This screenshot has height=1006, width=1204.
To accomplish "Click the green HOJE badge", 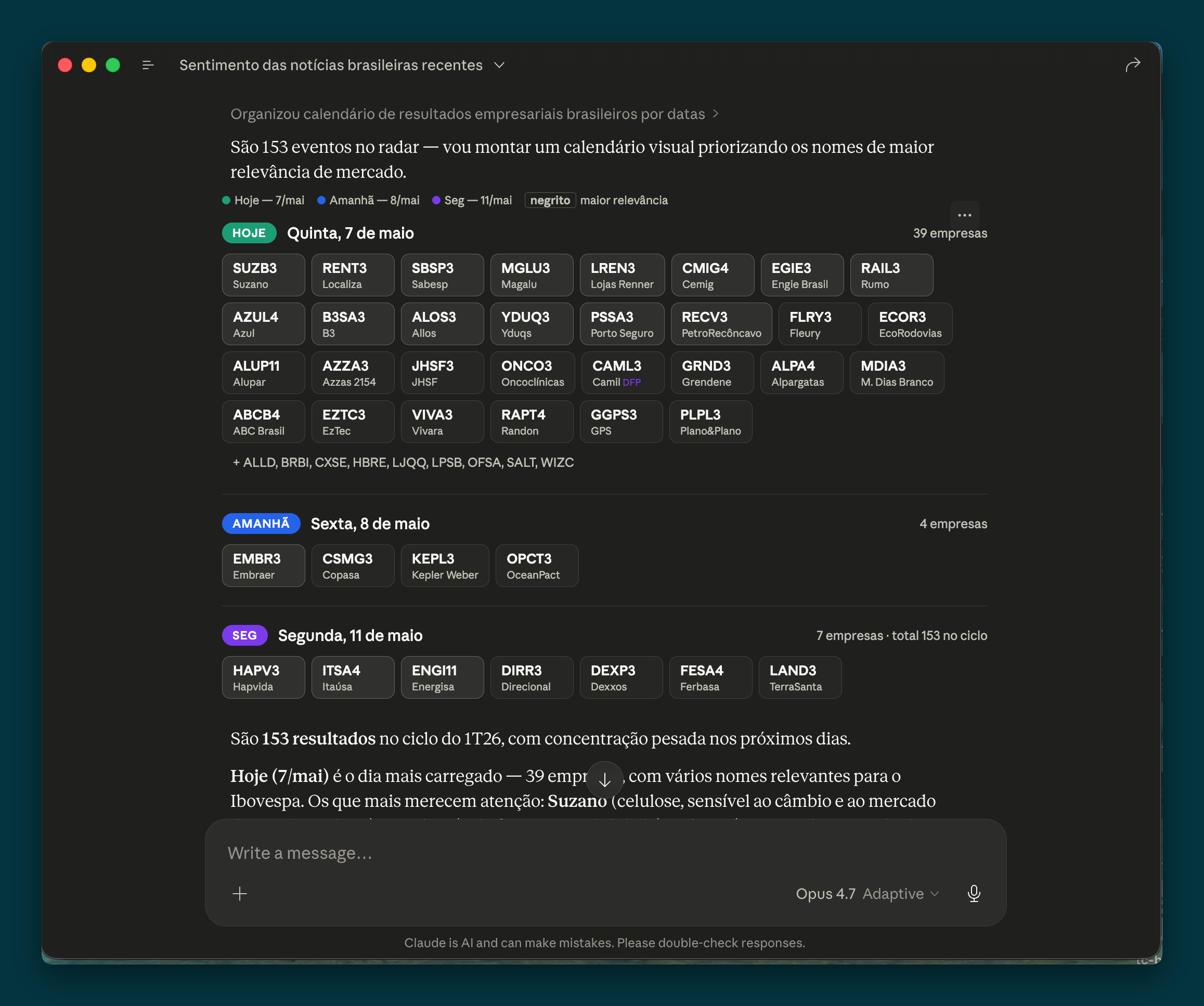I will point(249,233).
